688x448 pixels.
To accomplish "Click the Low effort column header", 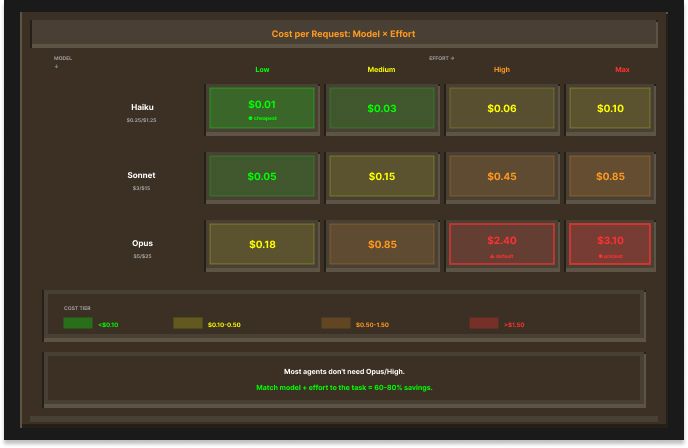I will pos(262,69).
